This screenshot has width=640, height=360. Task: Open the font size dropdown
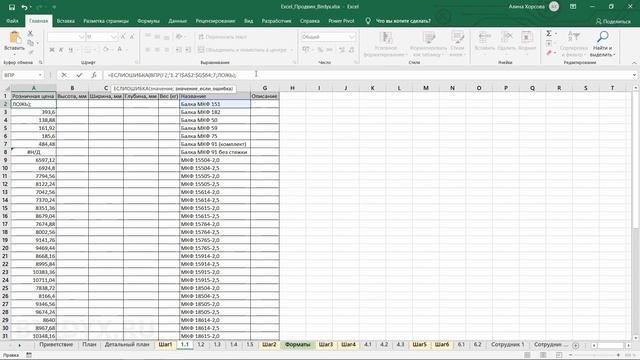coord(114,37)
